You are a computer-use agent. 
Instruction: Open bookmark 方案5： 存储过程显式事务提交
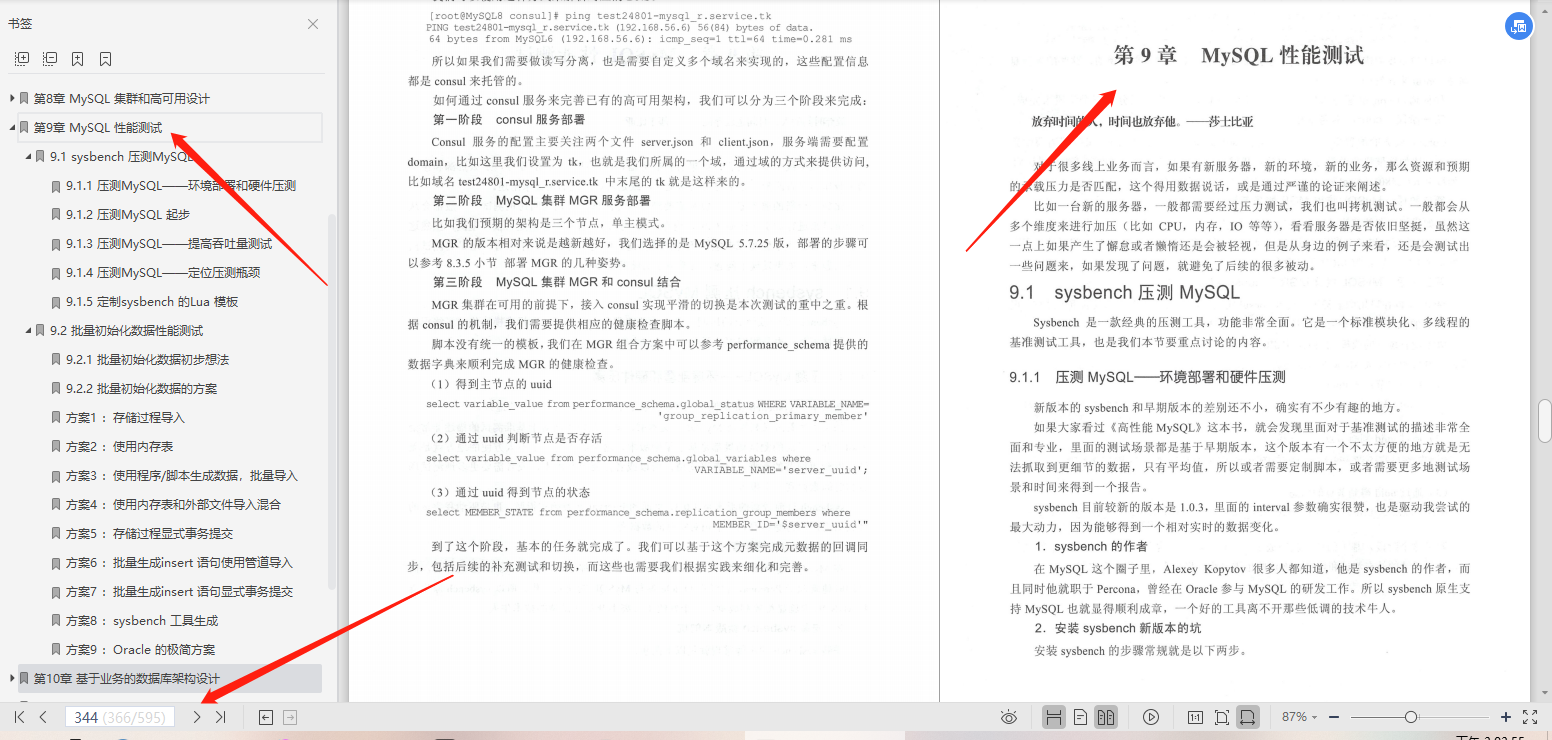(x=150, y=534)
